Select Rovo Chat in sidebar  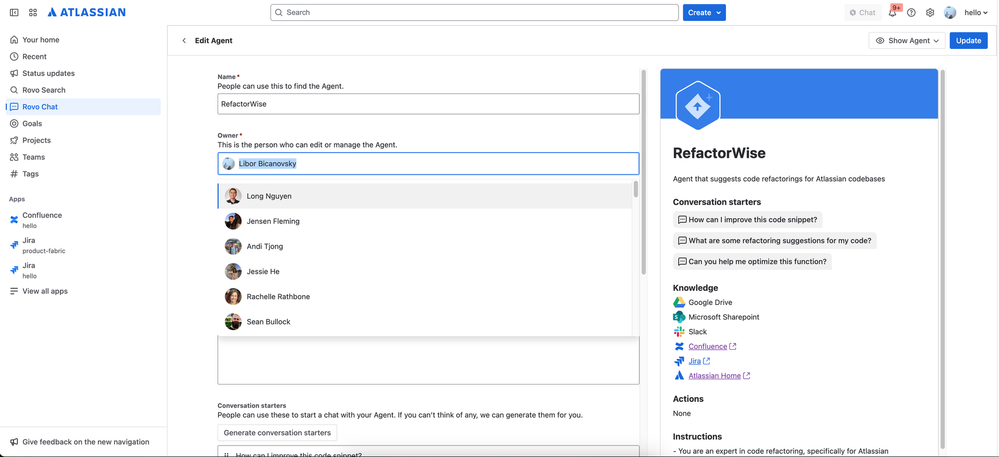[x=83, y=106]
